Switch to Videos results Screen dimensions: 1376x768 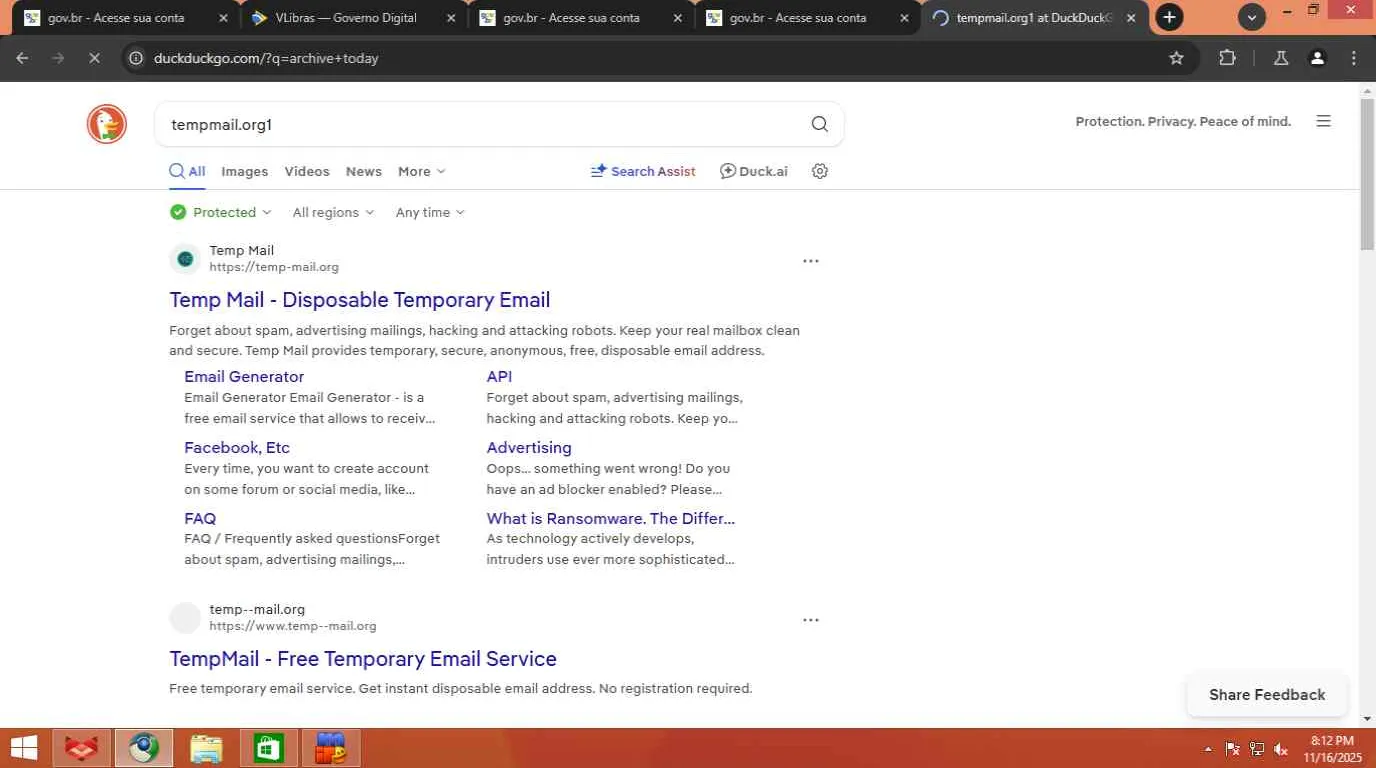click(307, 171)
